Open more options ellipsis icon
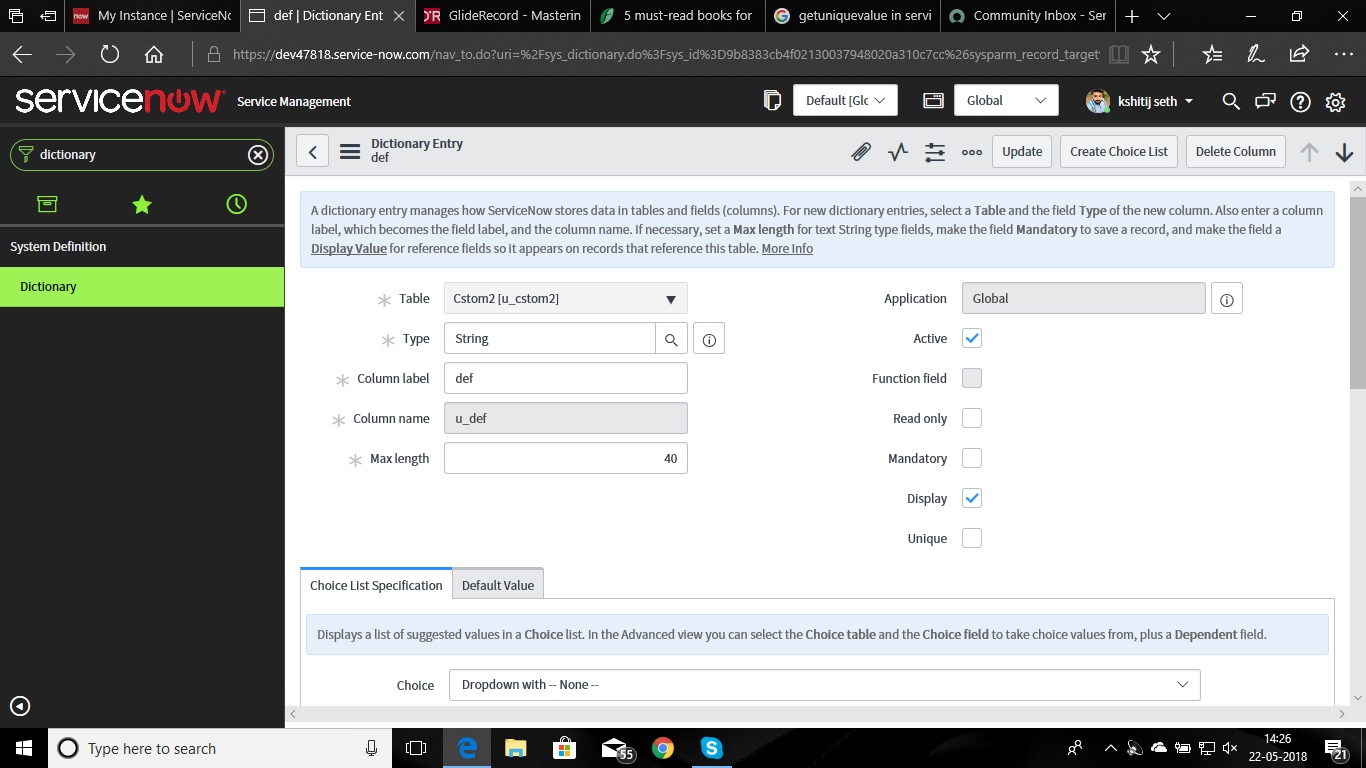 [972, 152]
